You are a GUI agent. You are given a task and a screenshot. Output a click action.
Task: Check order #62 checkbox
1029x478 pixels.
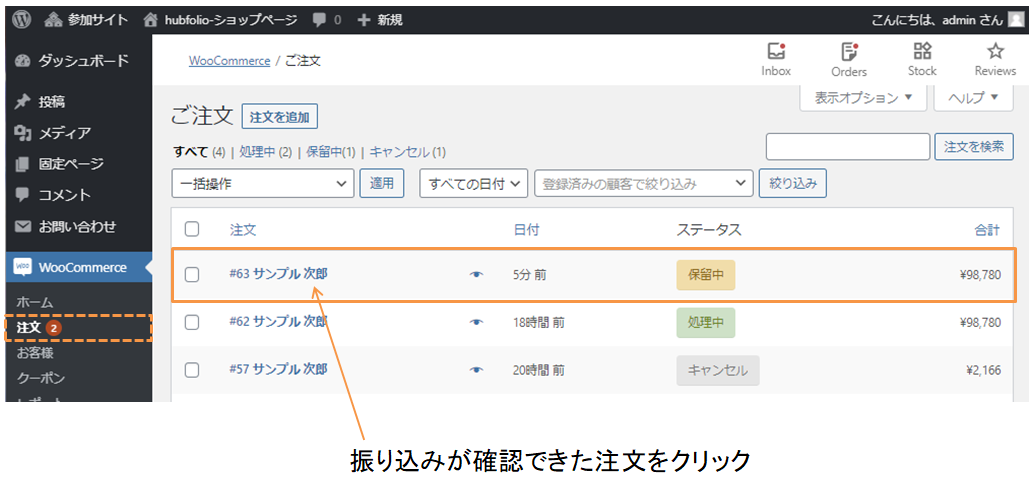192,322
